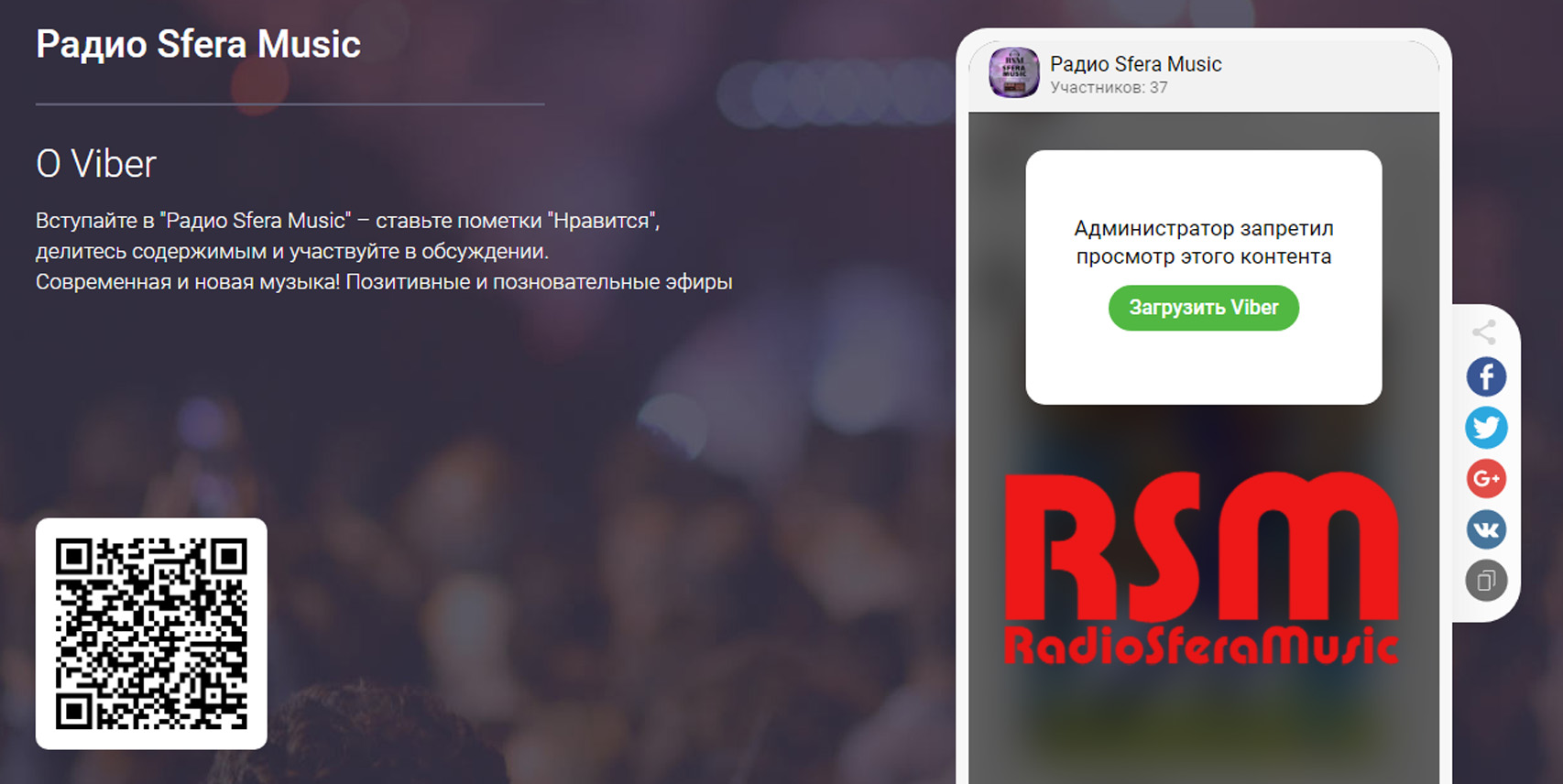The height and width of the screenshot is (784, 1563).
Task: Click the RadioSferaMusic red caption text
Action: 1201,645
